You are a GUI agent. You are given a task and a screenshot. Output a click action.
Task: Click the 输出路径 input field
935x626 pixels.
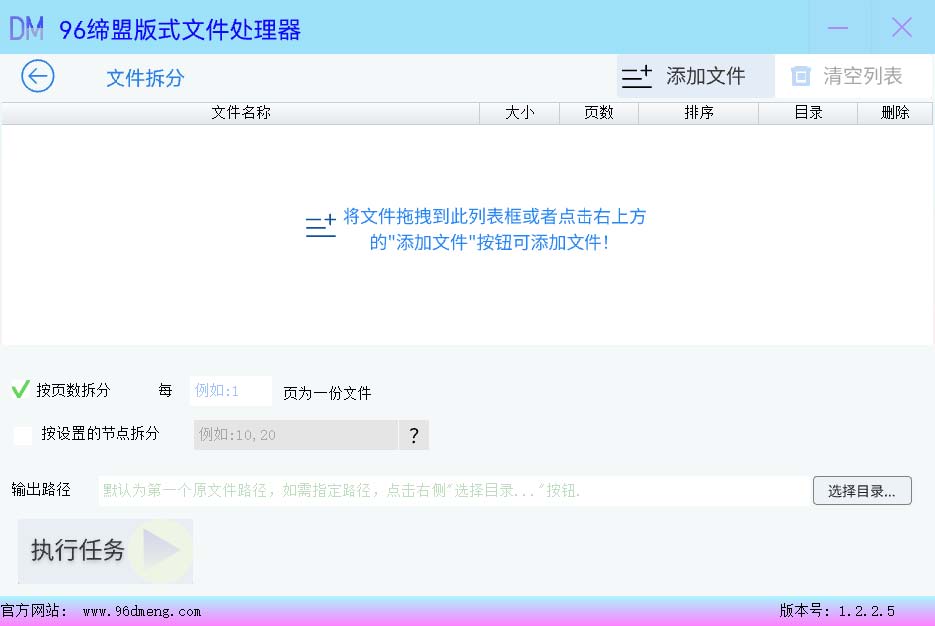coord(454,491)
